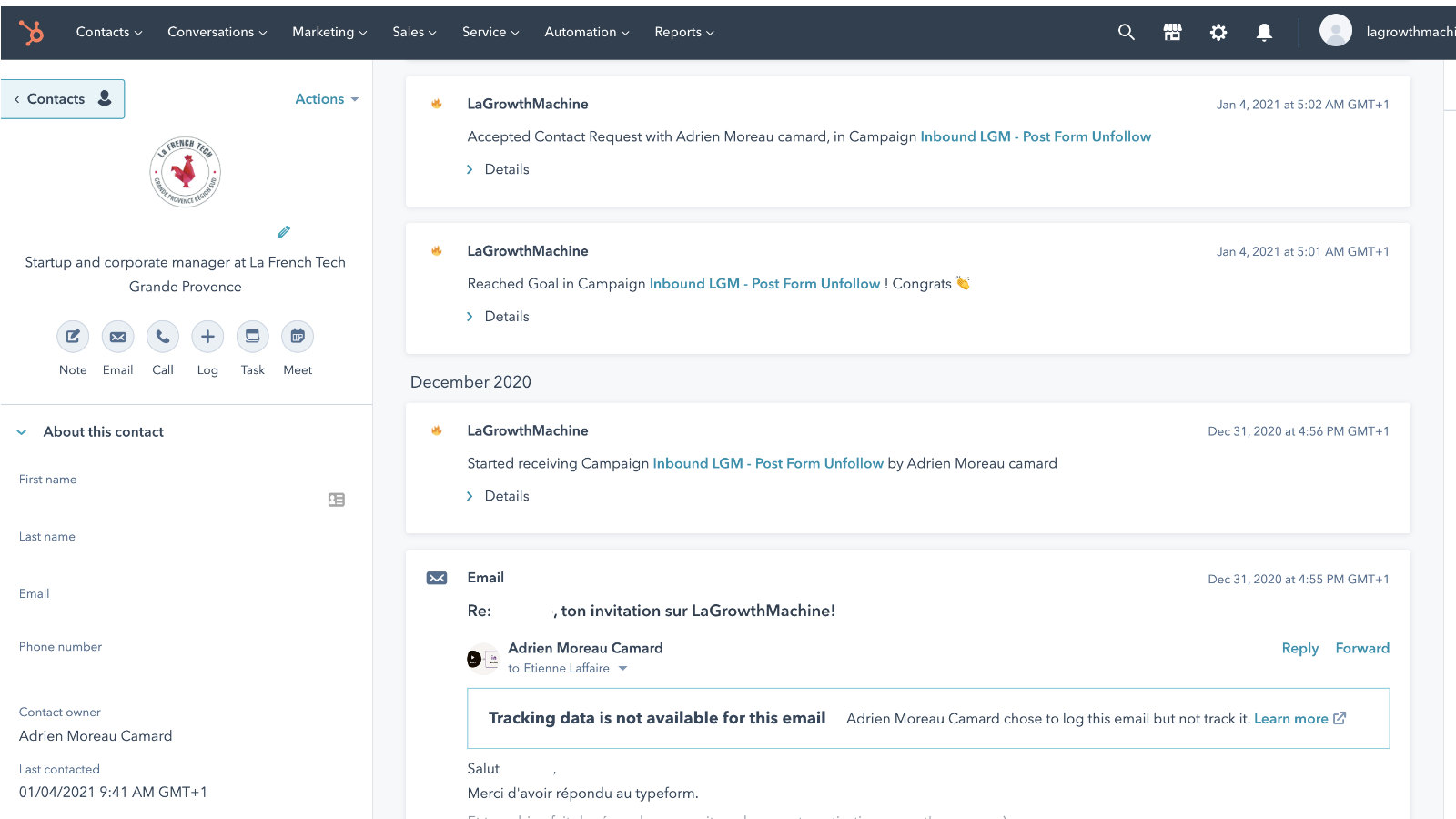Expand Details of the Reached Goal activity

[507, 316]
